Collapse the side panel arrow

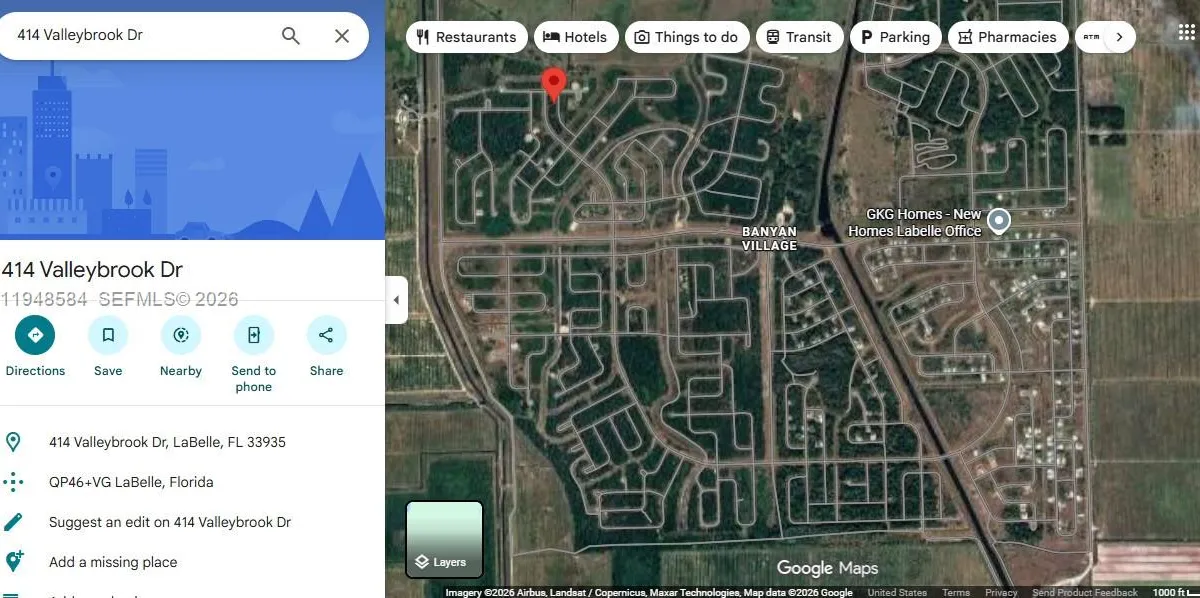point(396,300)
